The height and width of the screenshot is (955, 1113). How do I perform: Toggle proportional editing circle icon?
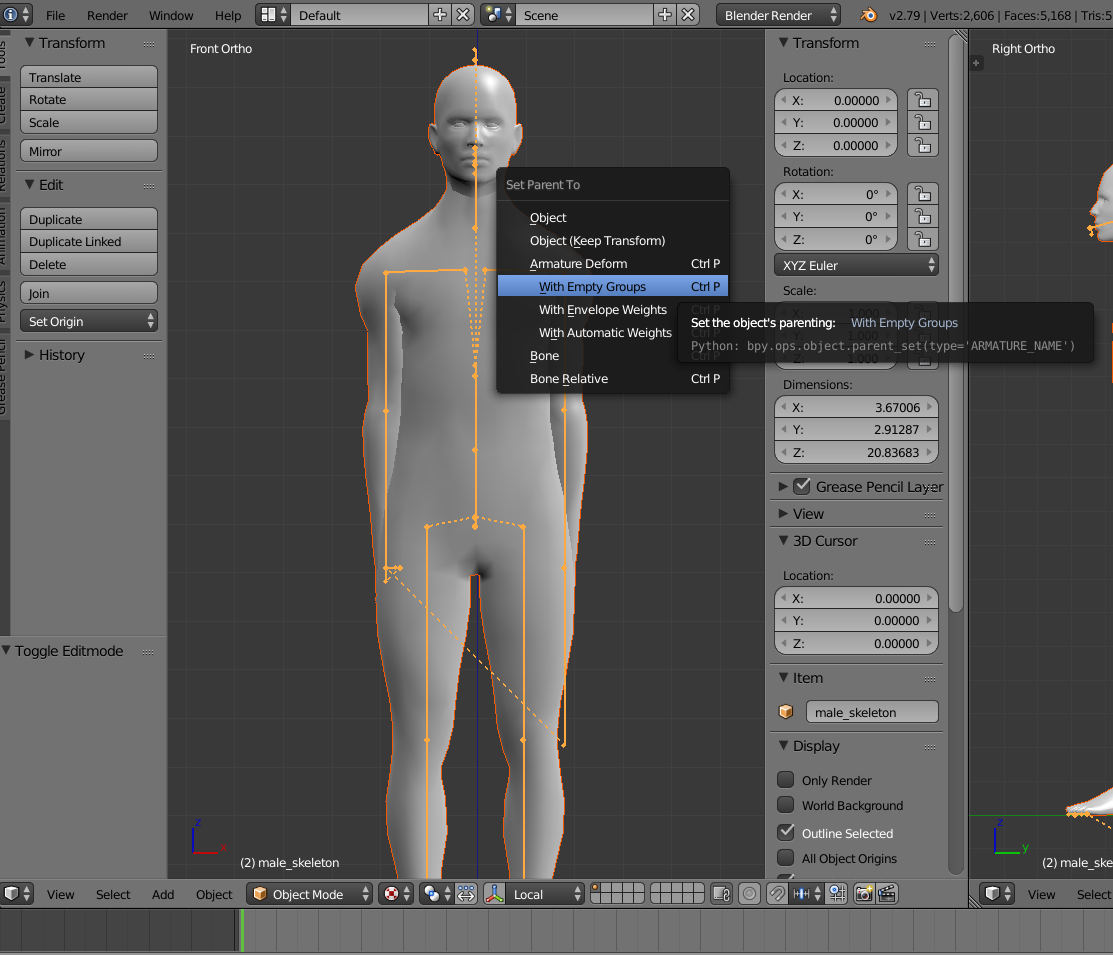(x=749, y=894)
